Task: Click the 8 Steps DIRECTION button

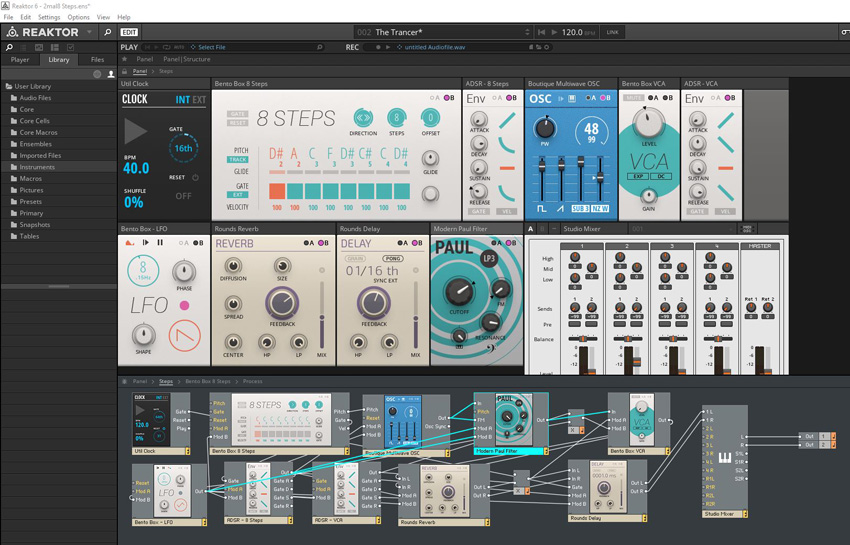Action: (x=363, y=118)
